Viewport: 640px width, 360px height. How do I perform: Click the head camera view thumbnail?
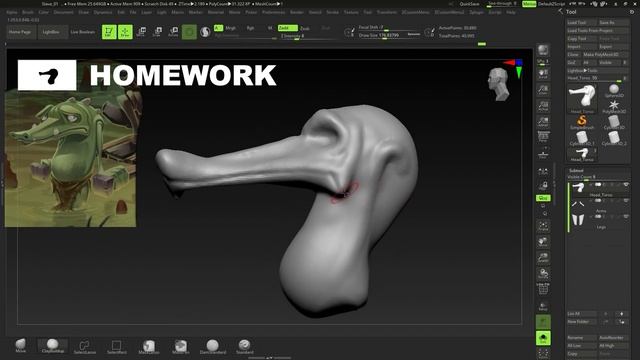tap(499, 84)
